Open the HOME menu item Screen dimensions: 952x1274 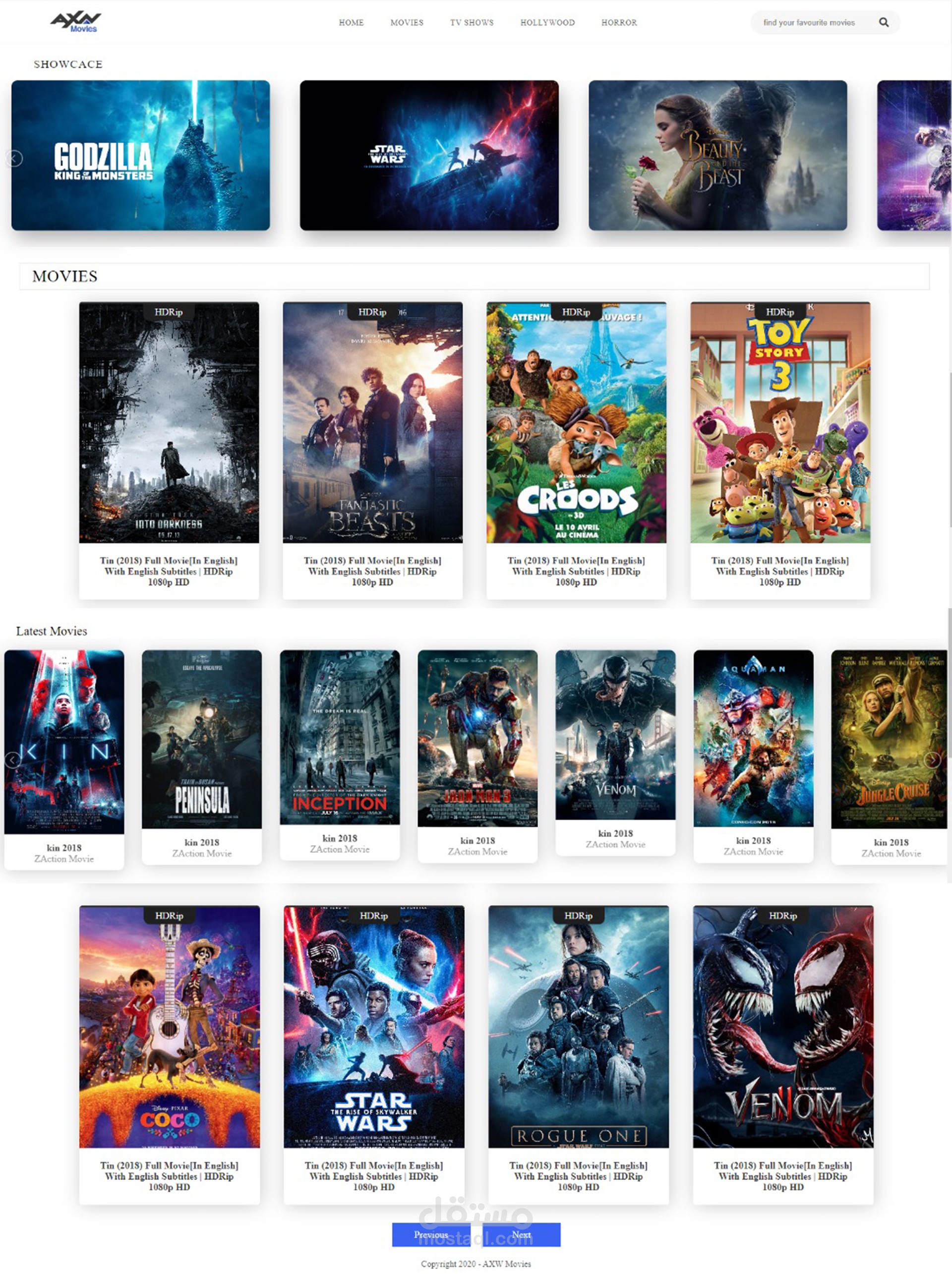click(351, 22)
